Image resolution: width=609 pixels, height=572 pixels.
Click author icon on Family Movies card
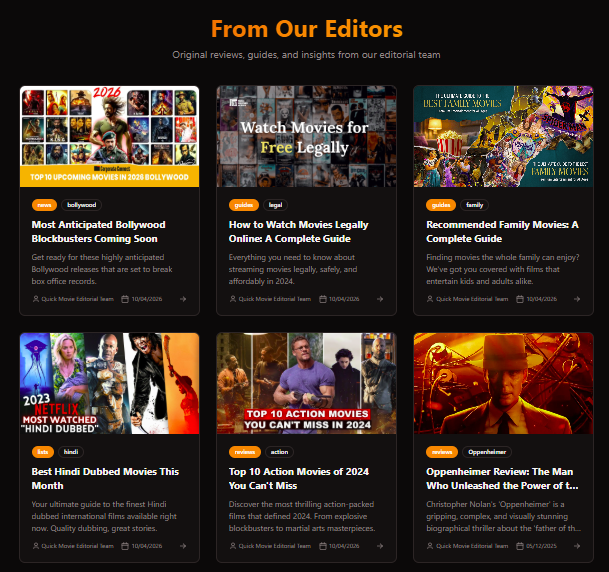(430, 299)
